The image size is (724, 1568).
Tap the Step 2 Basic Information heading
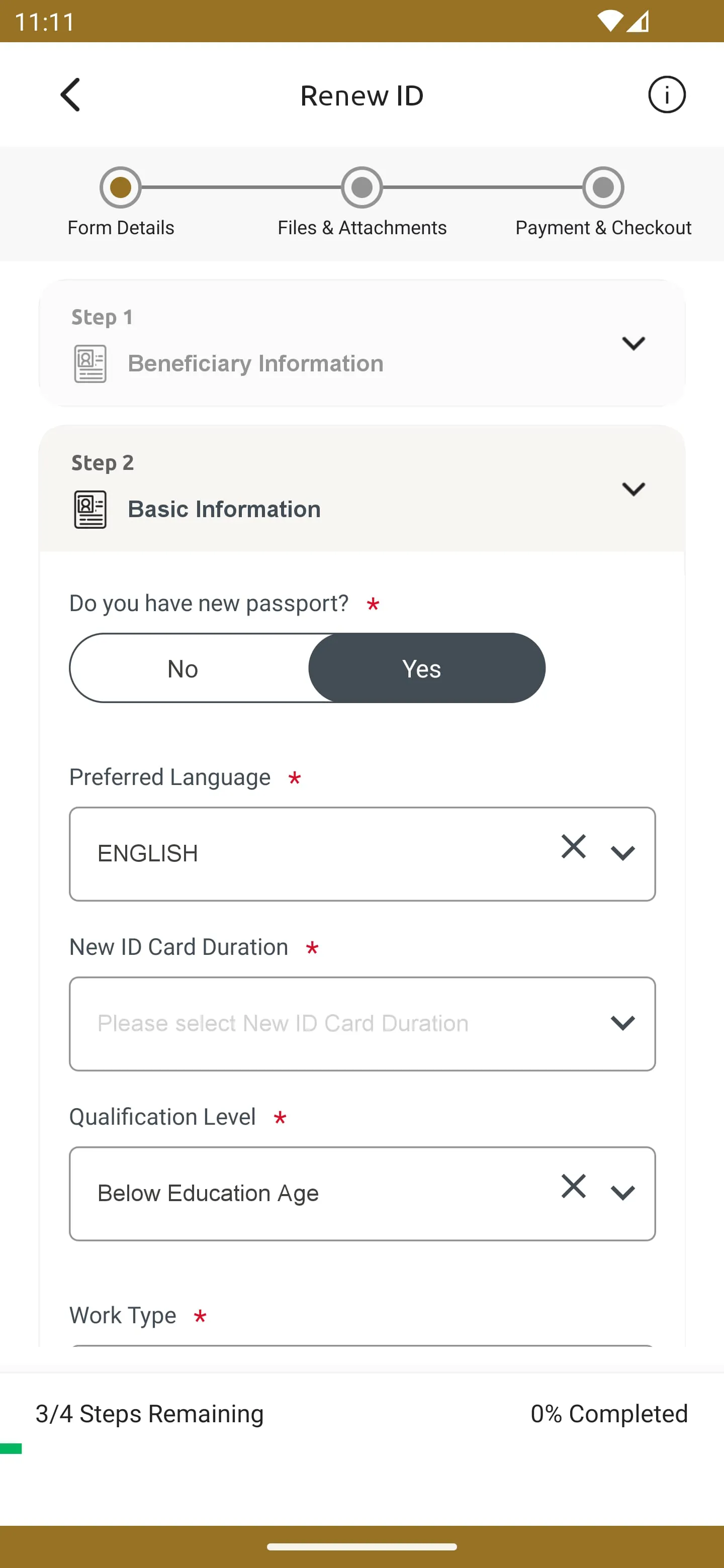tap(225, 509)
